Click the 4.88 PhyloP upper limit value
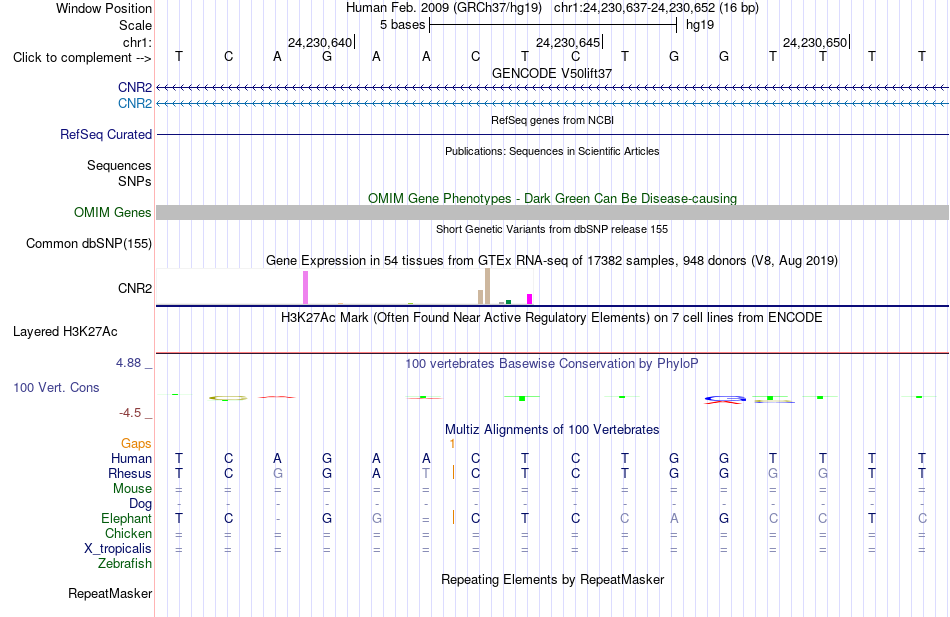950x617 pixels. point(128,362)
